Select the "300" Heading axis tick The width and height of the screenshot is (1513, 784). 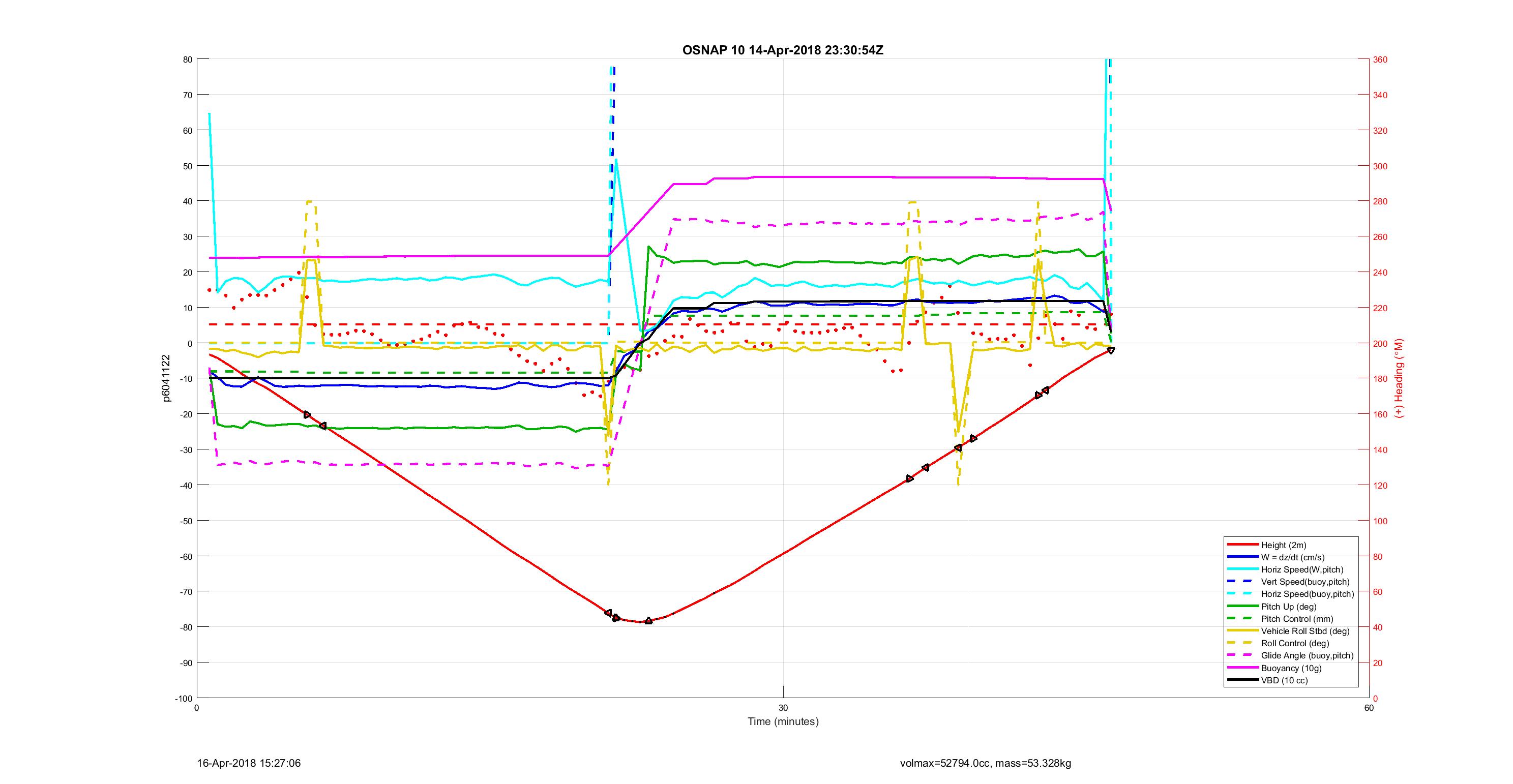1380,166
